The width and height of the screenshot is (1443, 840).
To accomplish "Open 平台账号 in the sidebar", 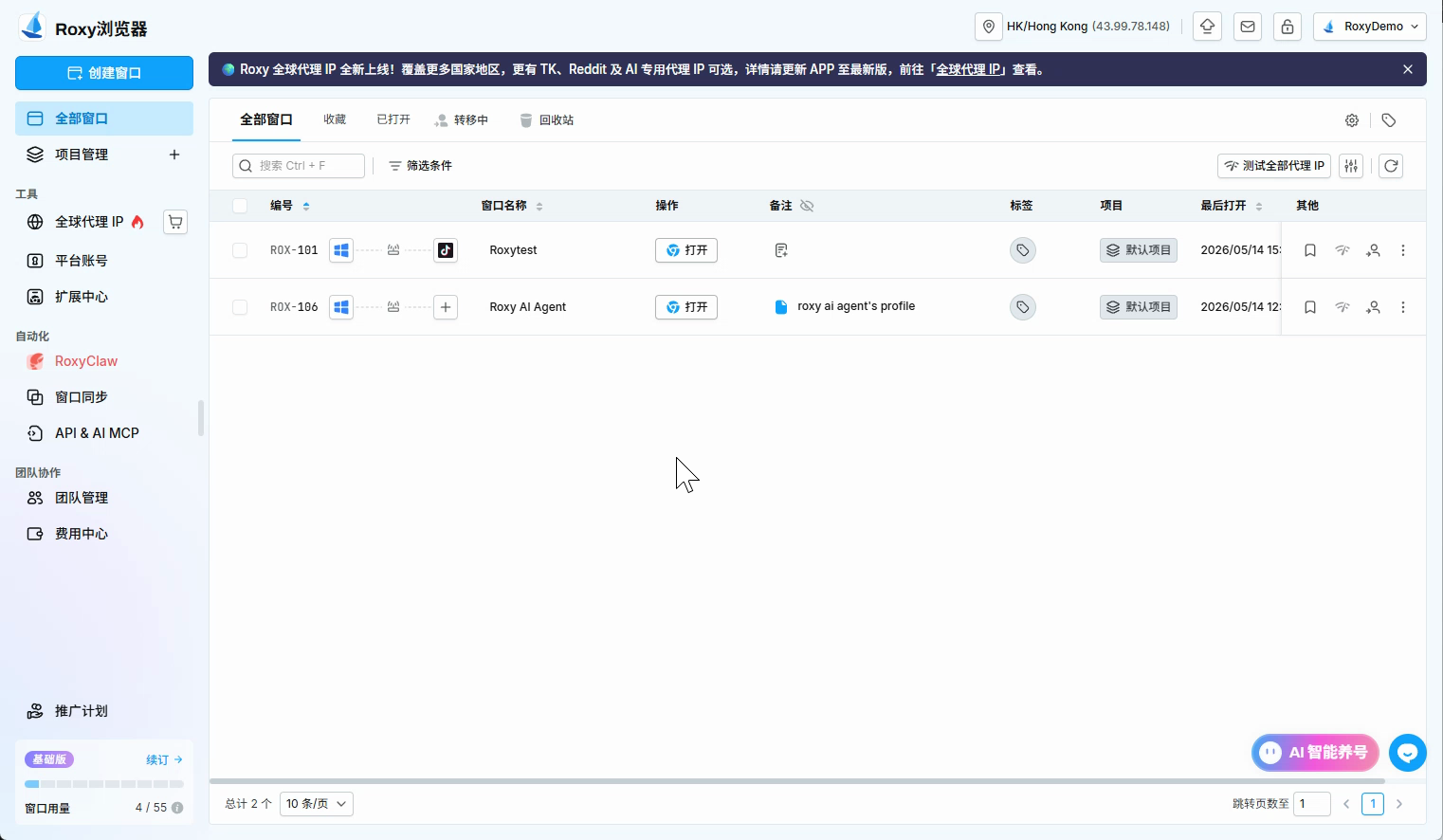I will pos(104,261).
